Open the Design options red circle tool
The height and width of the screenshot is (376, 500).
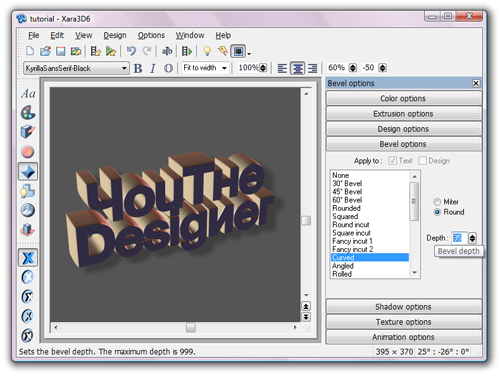28,152
